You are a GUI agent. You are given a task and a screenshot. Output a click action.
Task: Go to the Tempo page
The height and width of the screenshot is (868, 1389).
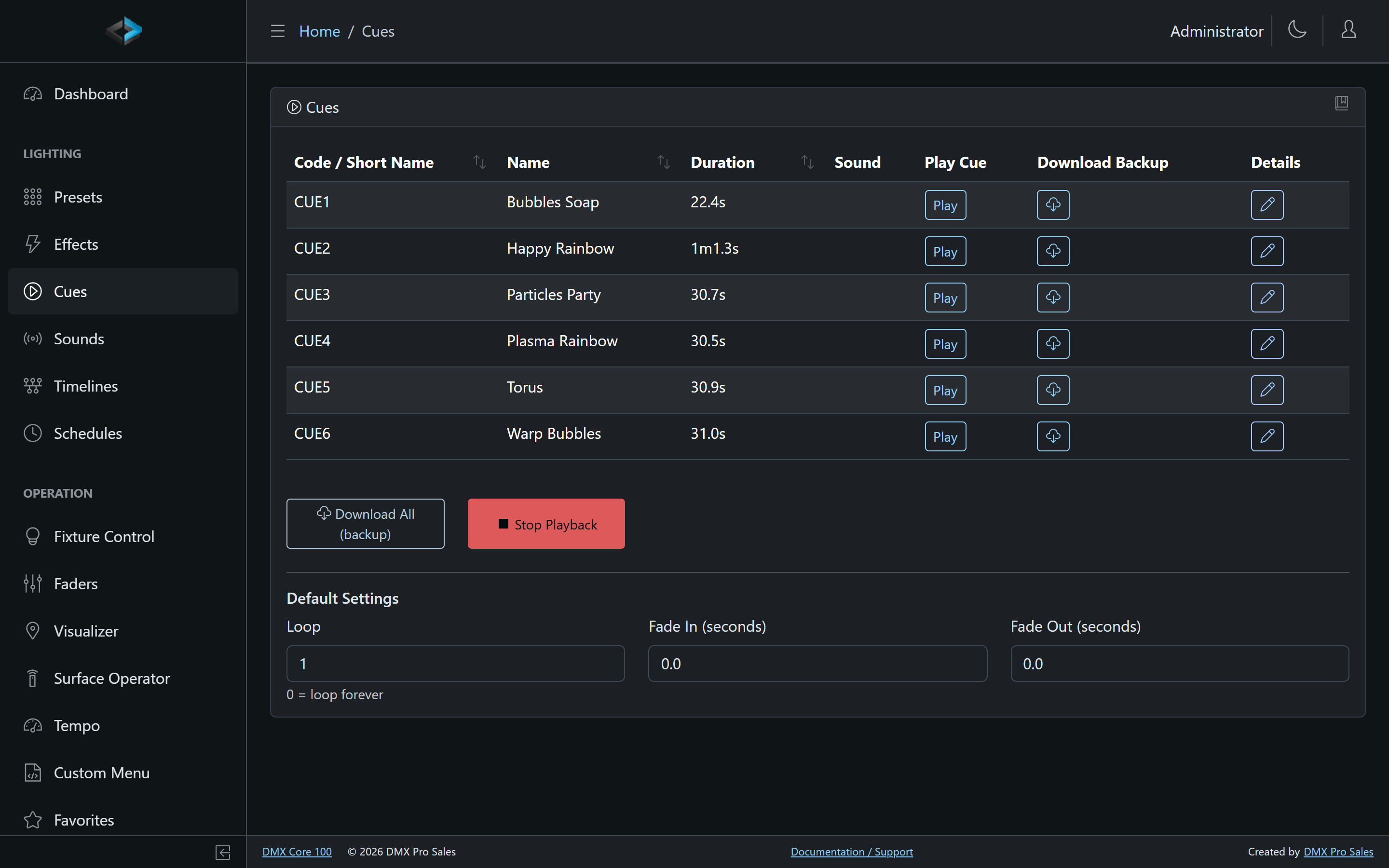(123, 726)
